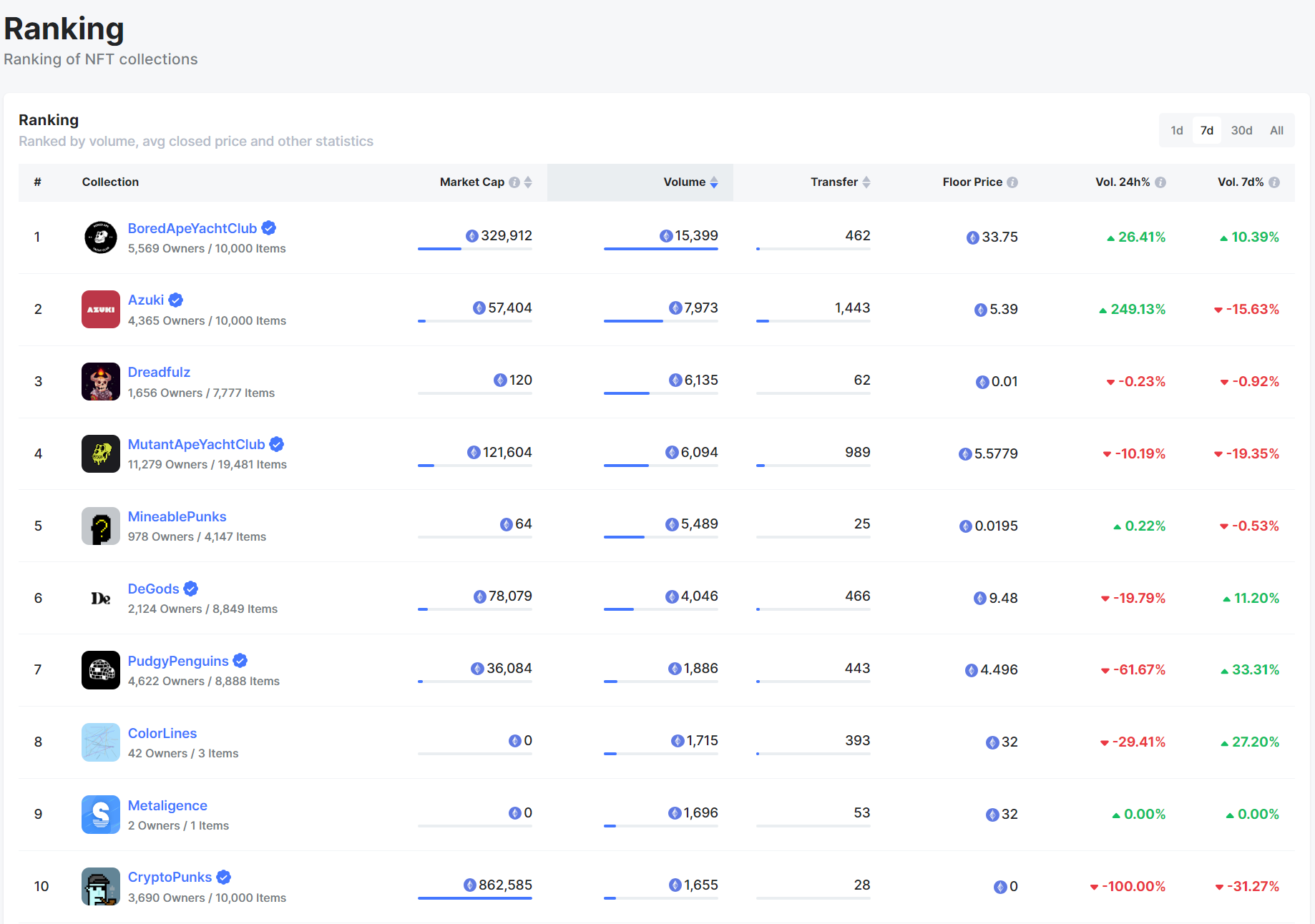Click the Floor Price info icon

pos(1012,182)
